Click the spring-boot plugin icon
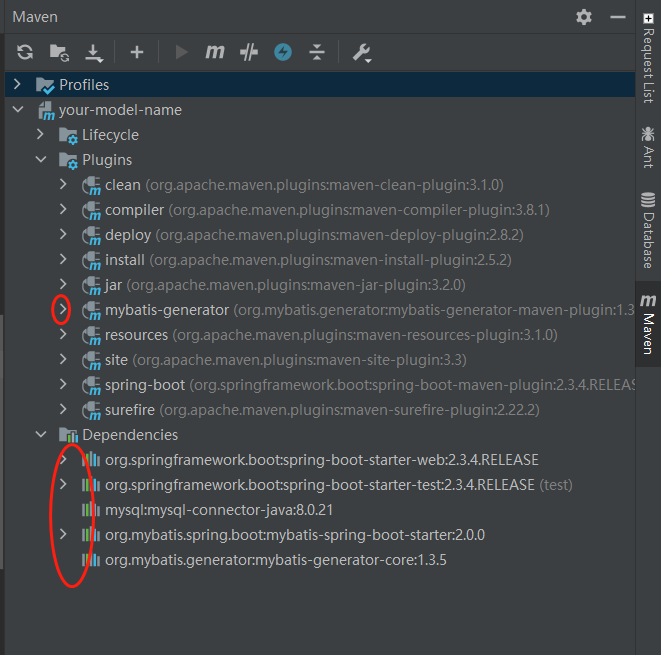The height and width of the screenshot is (655, 661). [91, 386]
